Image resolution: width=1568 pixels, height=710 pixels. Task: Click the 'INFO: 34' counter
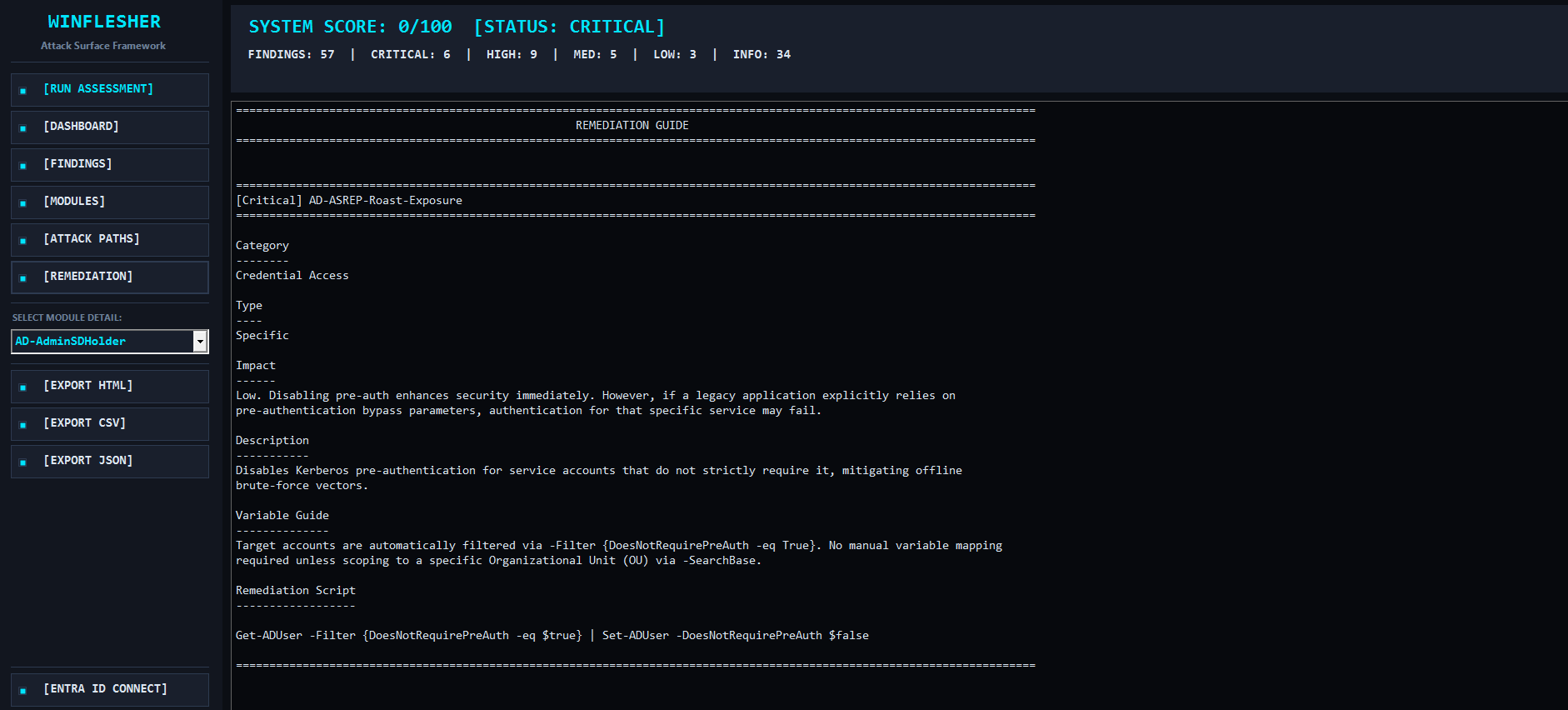pos(762,54)
